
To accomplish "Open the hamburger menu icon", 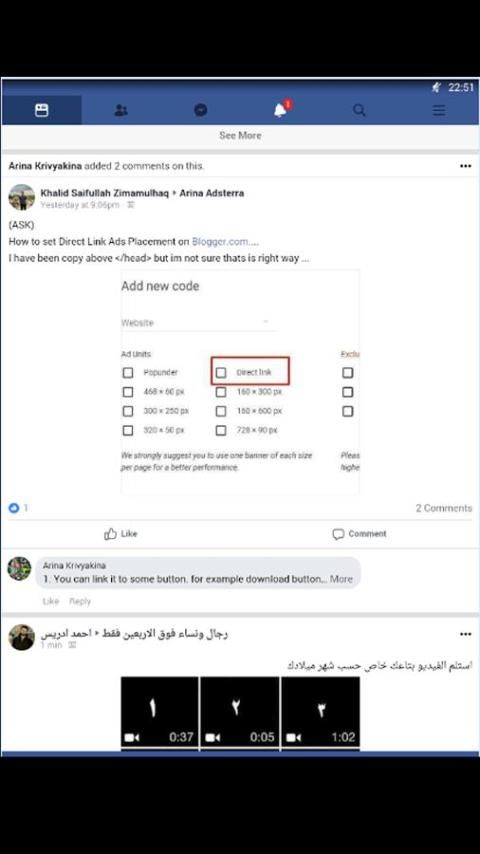I will (439, 111).
